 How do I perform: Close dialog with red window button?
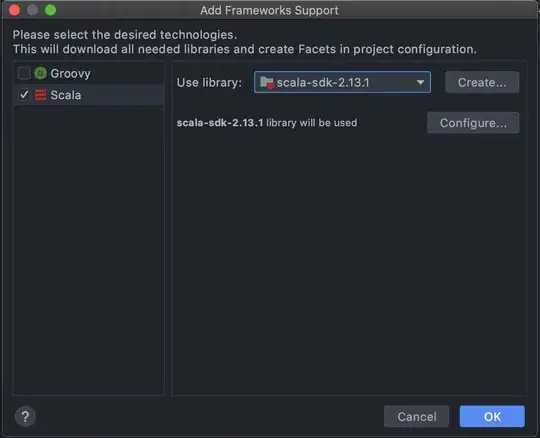14,10
